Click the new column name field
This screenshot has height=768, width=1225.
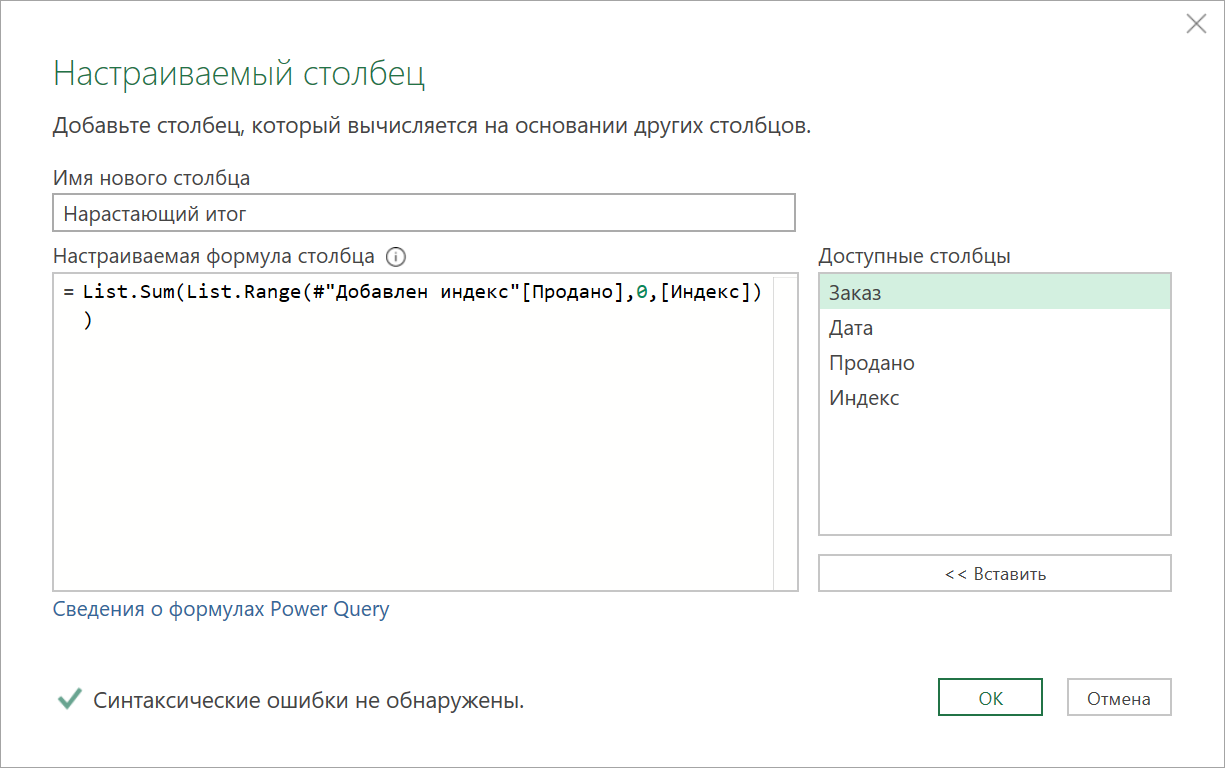pyautogui.click(x=424, y=213)
